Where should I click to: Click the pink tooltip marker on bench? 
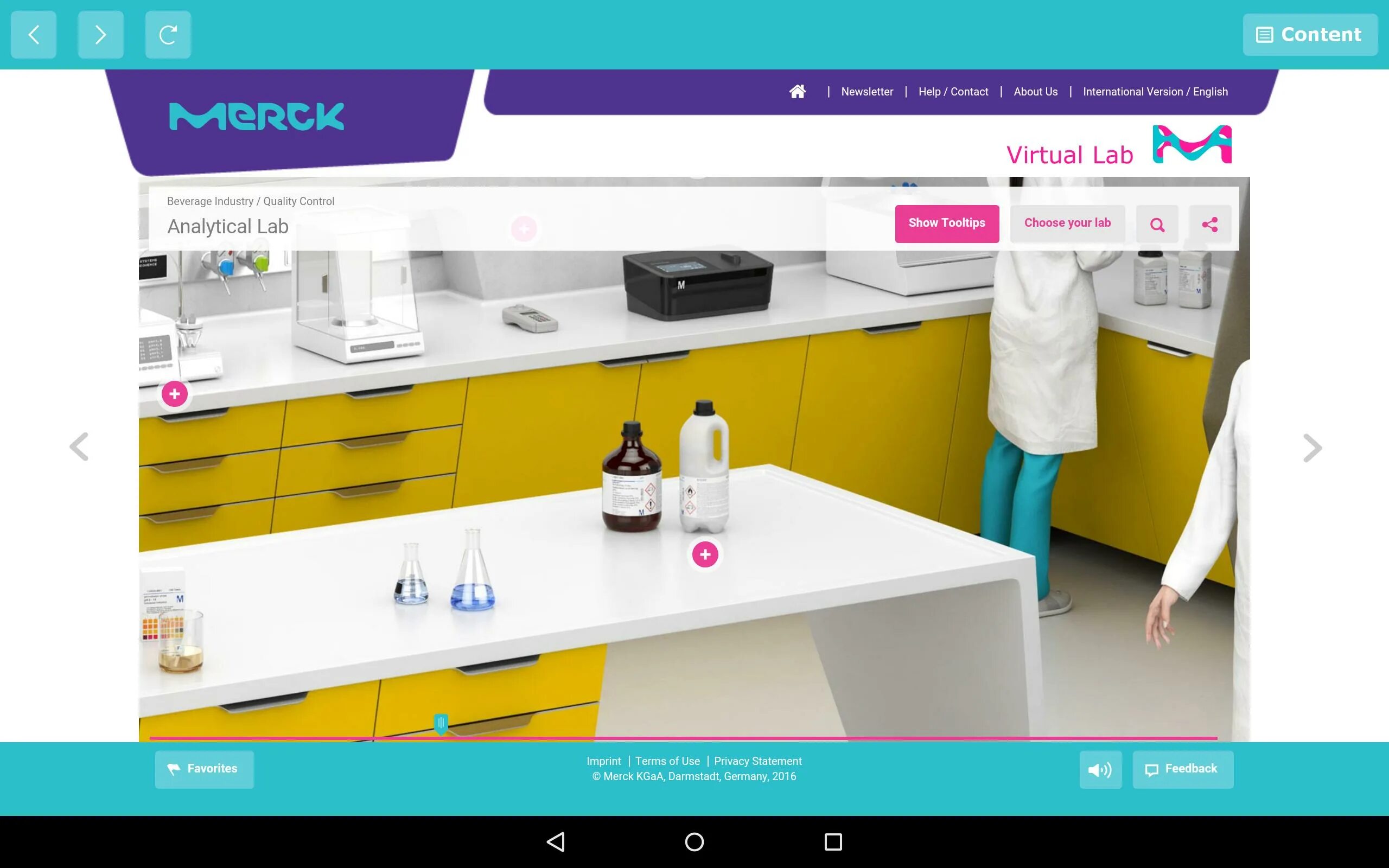705,555
